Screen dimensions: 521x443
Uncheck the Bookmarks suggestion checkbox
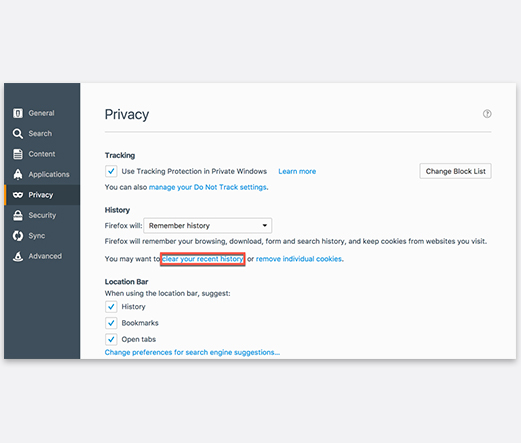tap(111, 323)
